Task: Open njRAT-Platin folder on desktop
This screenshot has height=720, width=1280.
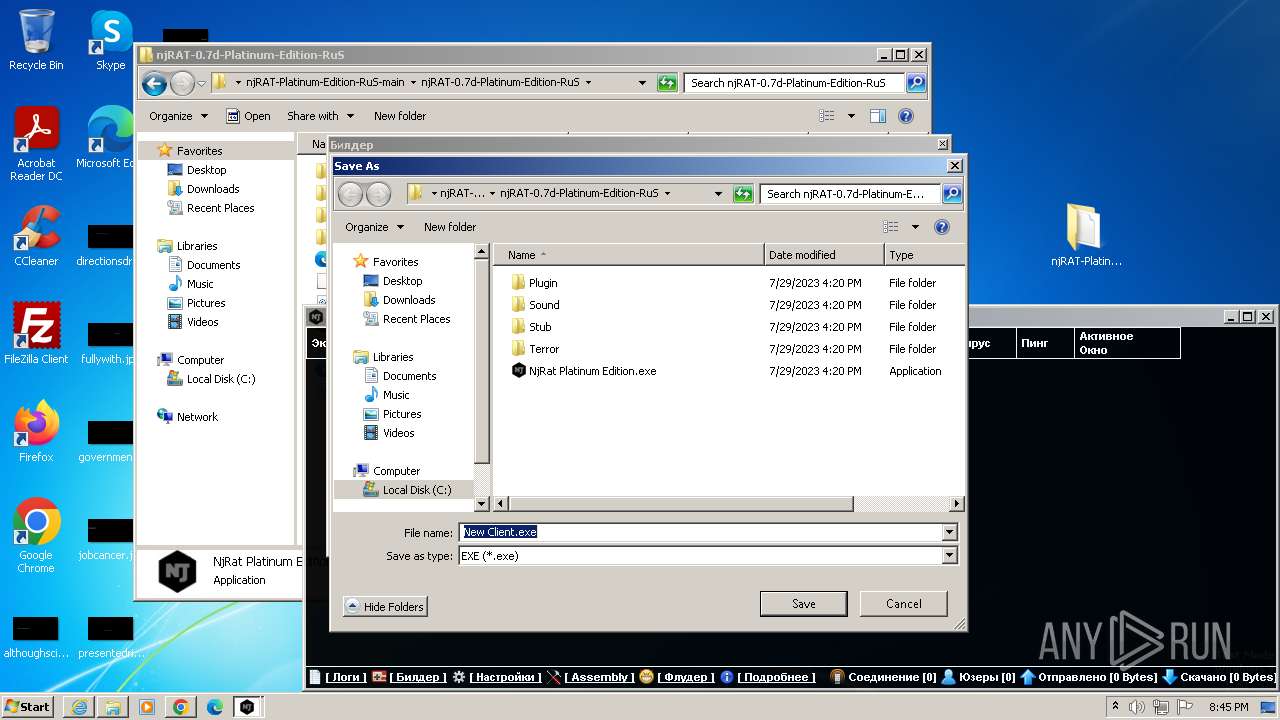Action: (x=1086, y=236)
